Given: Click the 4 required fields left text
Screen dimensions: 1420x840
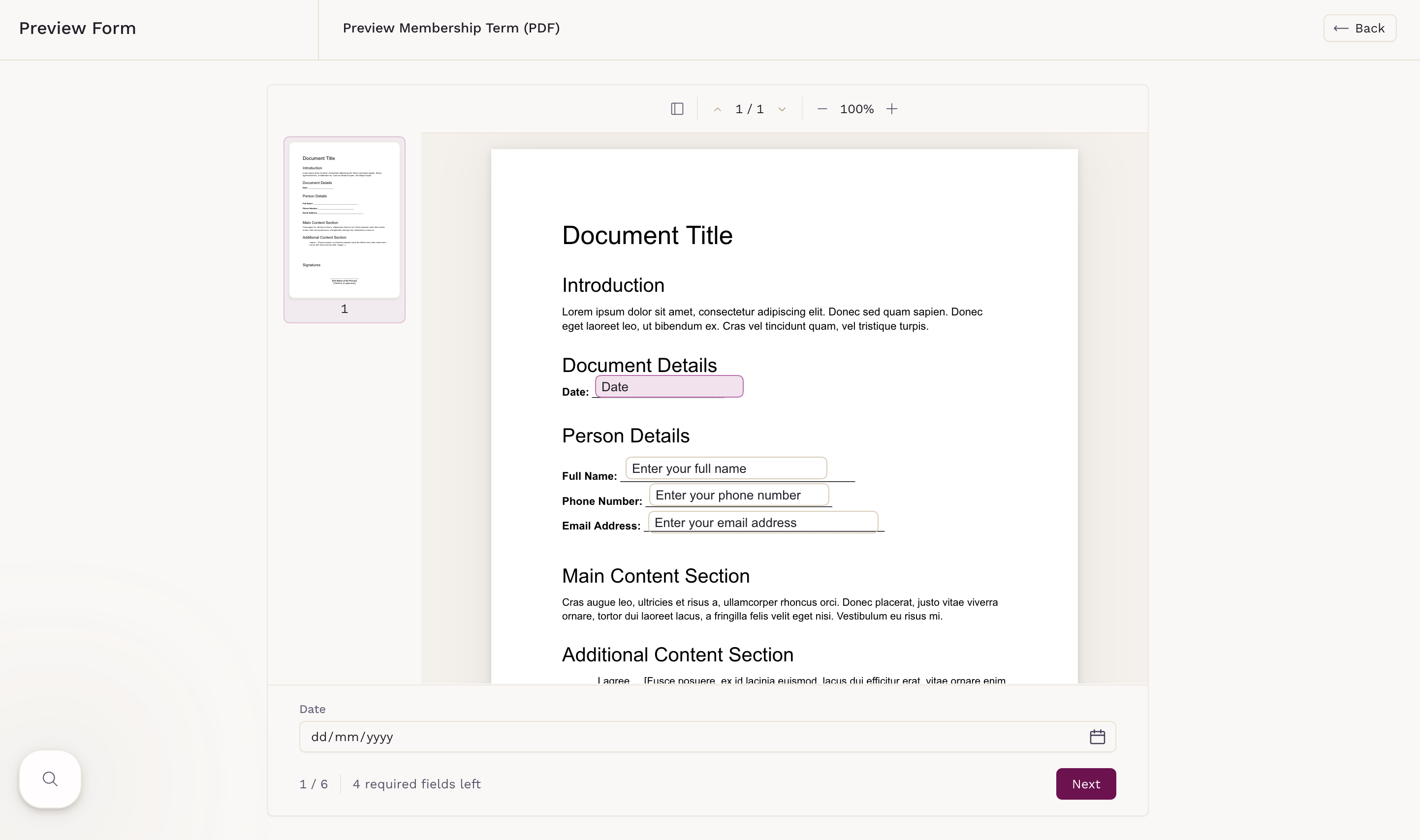Looking at the screenshot, I should [x=416, y=784].
